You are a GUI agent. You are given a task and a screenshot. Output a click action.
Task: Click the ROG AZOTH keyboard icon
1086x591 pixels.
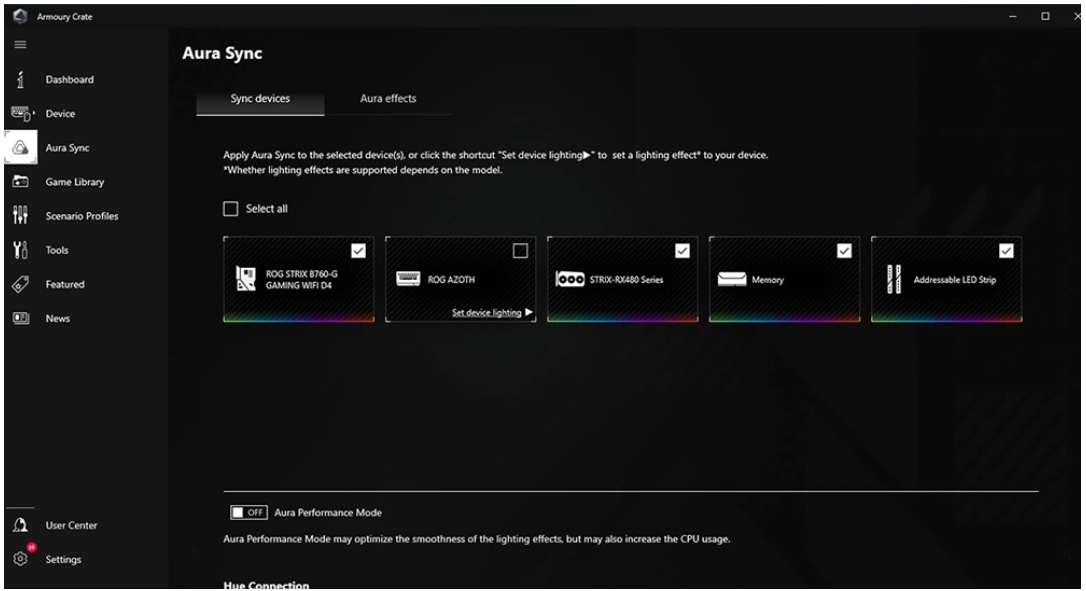(408, 279)
